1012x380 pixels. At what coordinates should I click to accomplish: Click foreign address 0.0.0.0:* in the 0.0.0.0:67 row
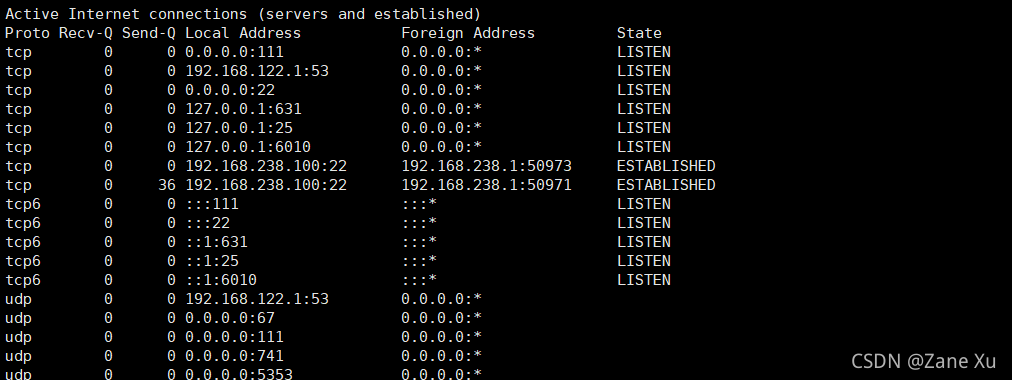(441, 318)
